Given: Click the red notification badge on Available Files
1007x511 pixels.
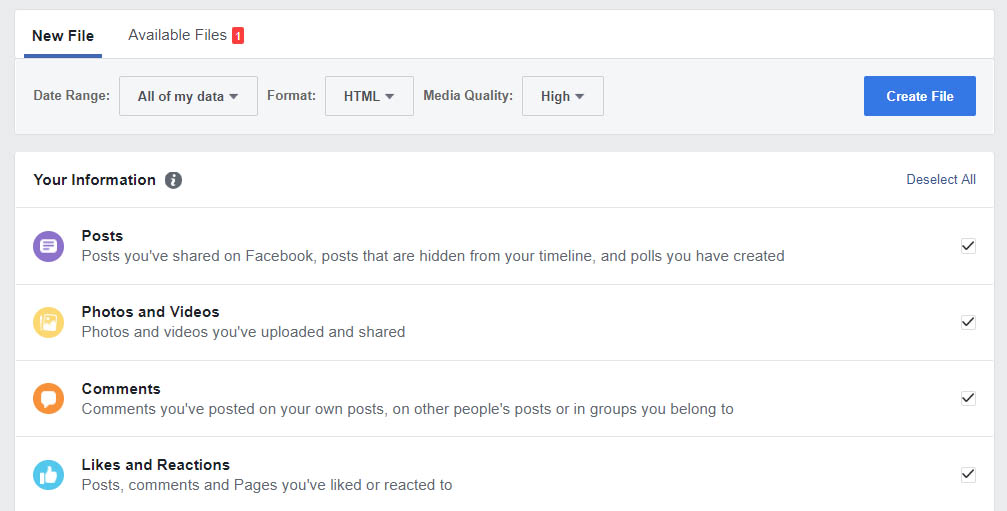Looking at the screenshot, I should (238, 36).
